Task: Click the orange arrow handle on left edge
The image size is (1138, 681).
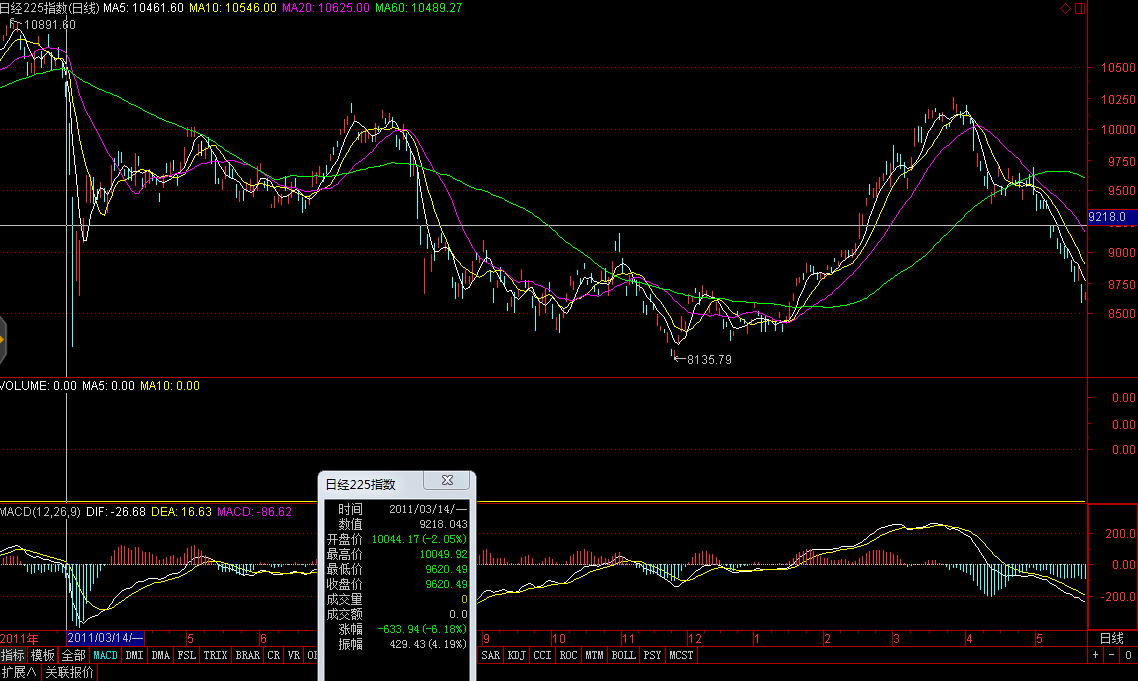Action: (x=3, y=339)
